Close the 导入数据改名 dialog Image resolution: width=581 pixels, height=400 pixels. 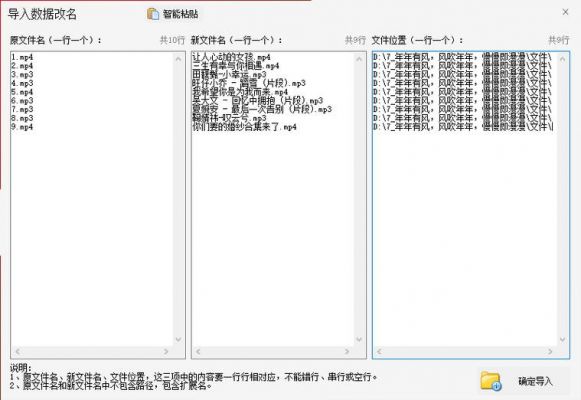pos(565,12)
